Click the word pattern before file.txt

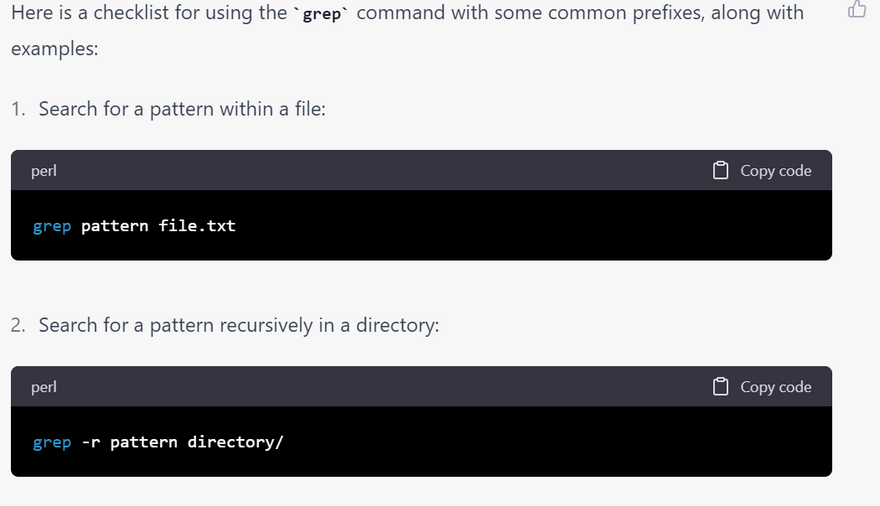click(114, 226)
